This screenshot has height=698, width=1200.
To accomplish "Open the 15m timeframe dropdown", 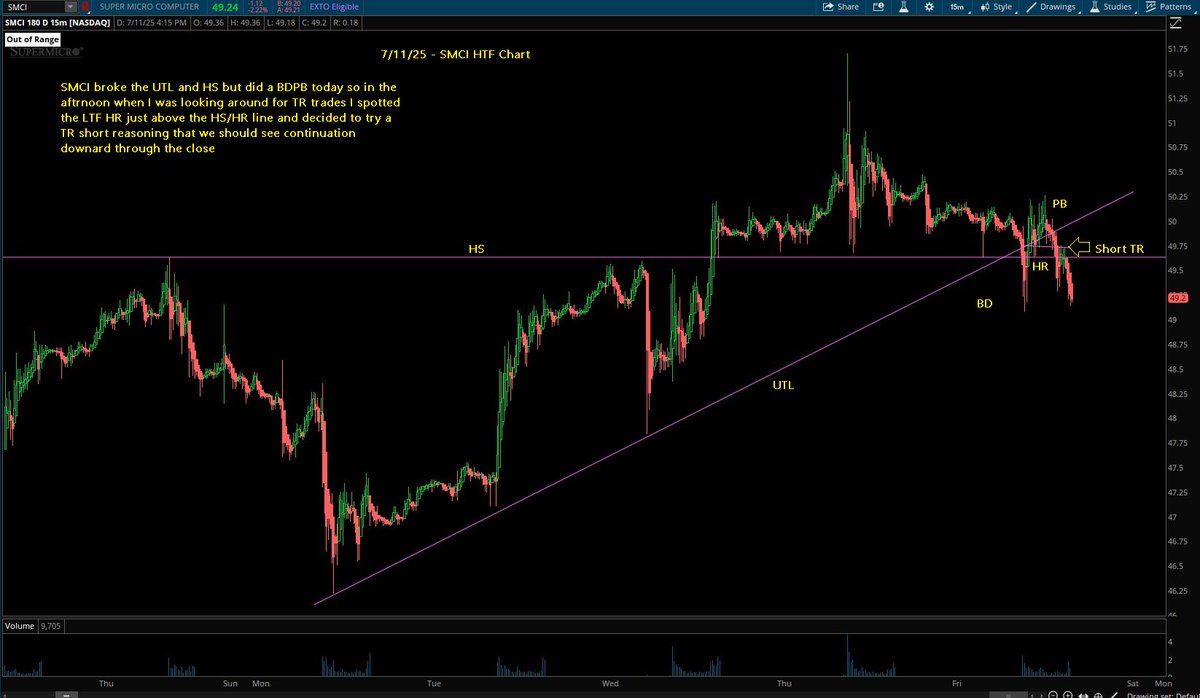I will (957, 7).
